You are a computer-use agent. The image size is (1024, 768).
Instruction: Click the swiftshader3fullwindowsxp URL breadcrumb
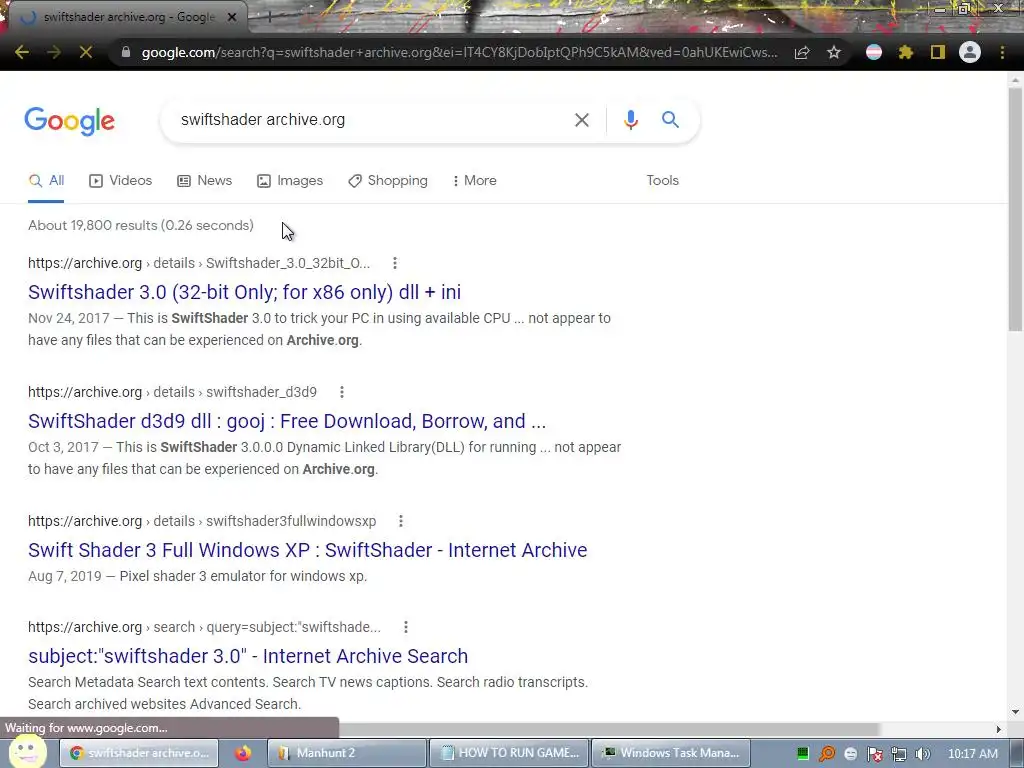tap(202, 521)
